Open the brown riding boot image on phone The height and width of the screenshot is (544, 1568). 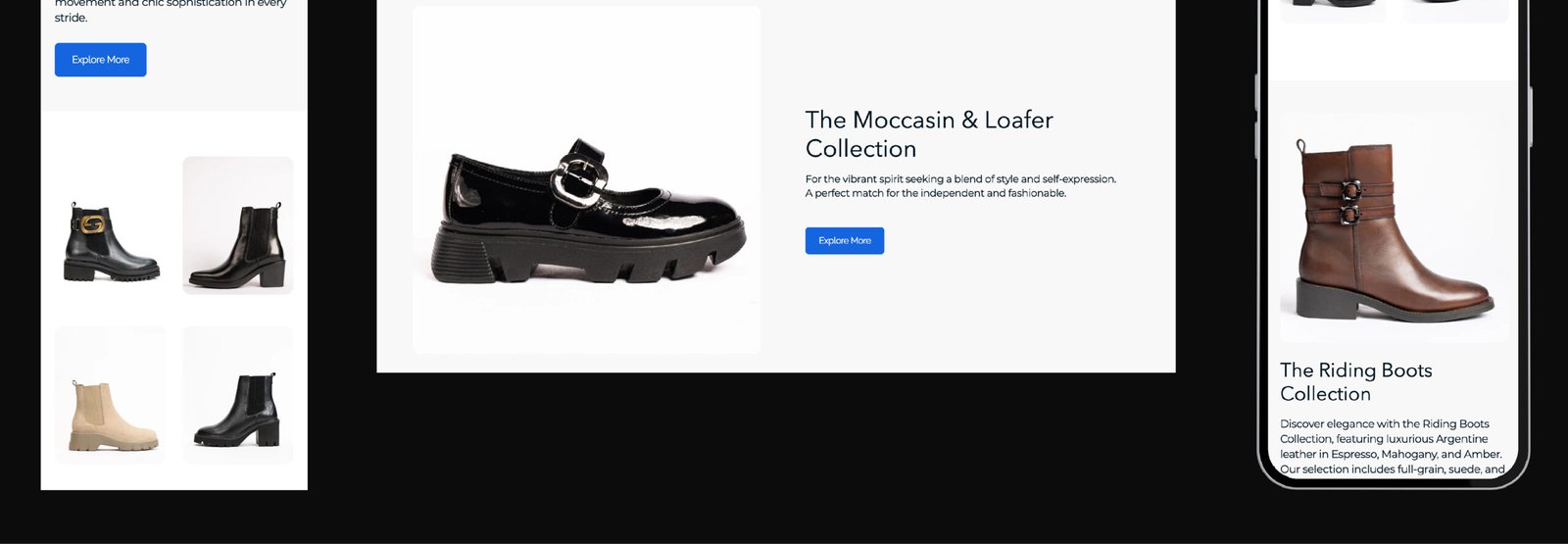[1395, 227]
